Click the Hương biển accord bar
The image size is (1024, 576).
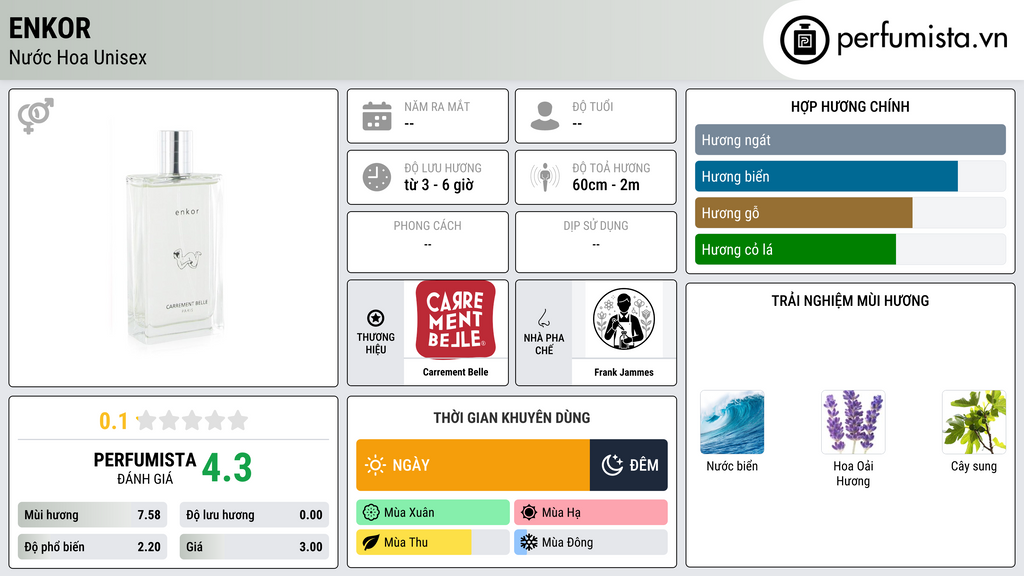pos(850,176)
